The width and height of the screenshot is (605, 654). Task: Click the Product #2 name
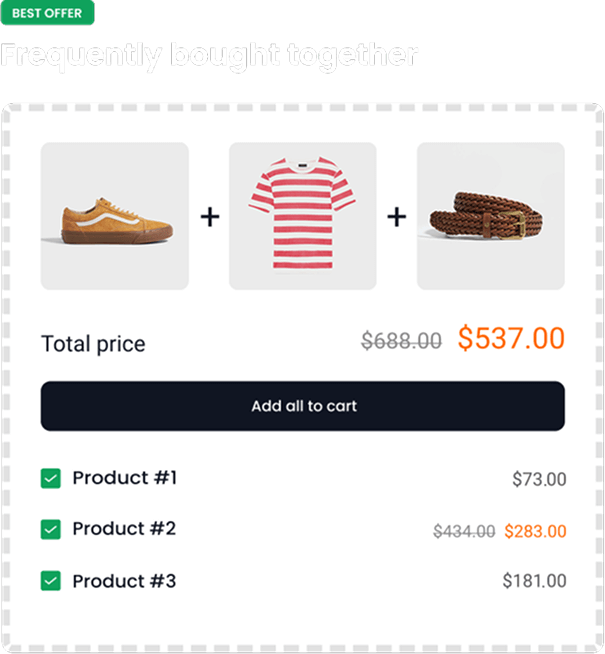click(124, 529)
